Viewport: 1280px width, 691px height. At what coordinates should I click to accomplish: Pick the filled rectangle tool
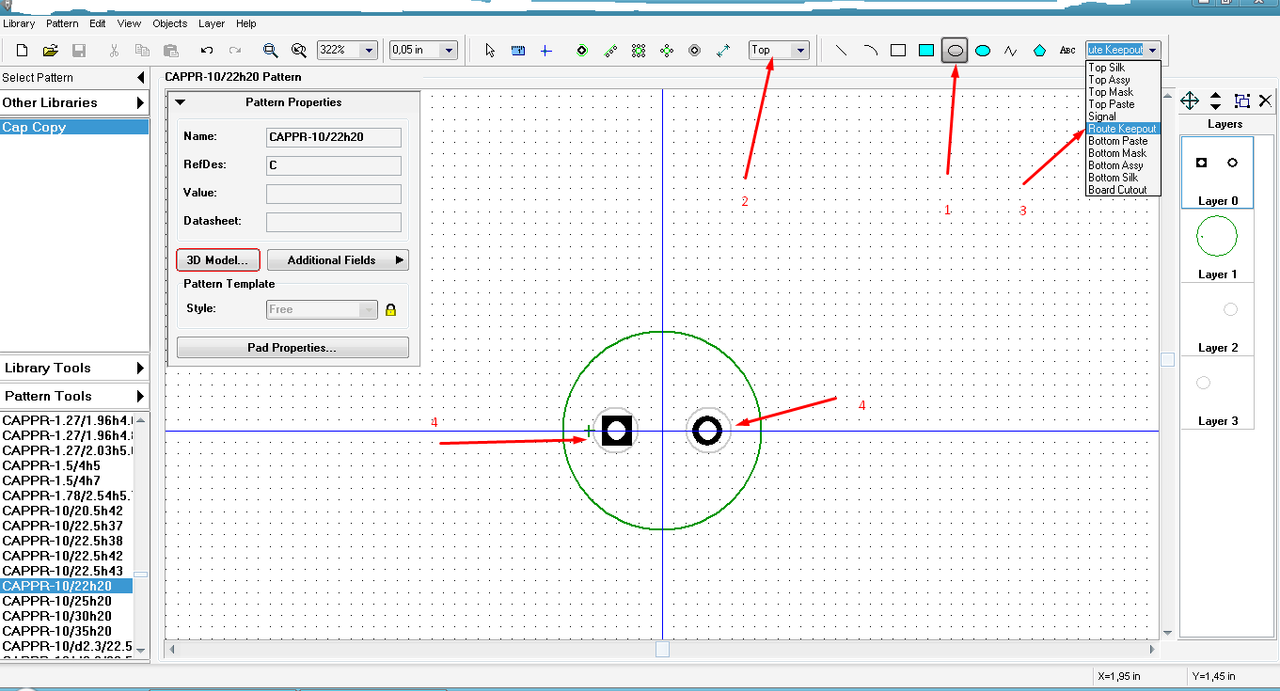926,50
